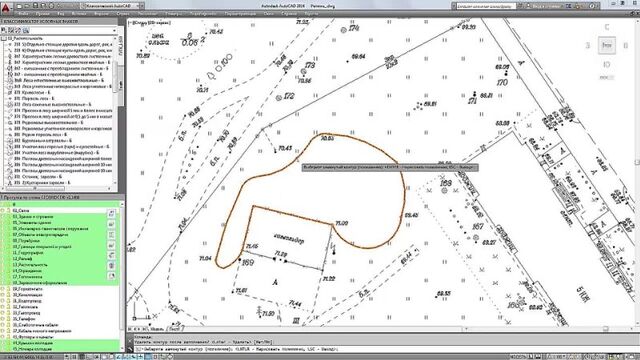Image resolution: width=640 pixels, height=360 pixels.
Task: Click the Model tab below the drawing area
Action: [157, 328]
